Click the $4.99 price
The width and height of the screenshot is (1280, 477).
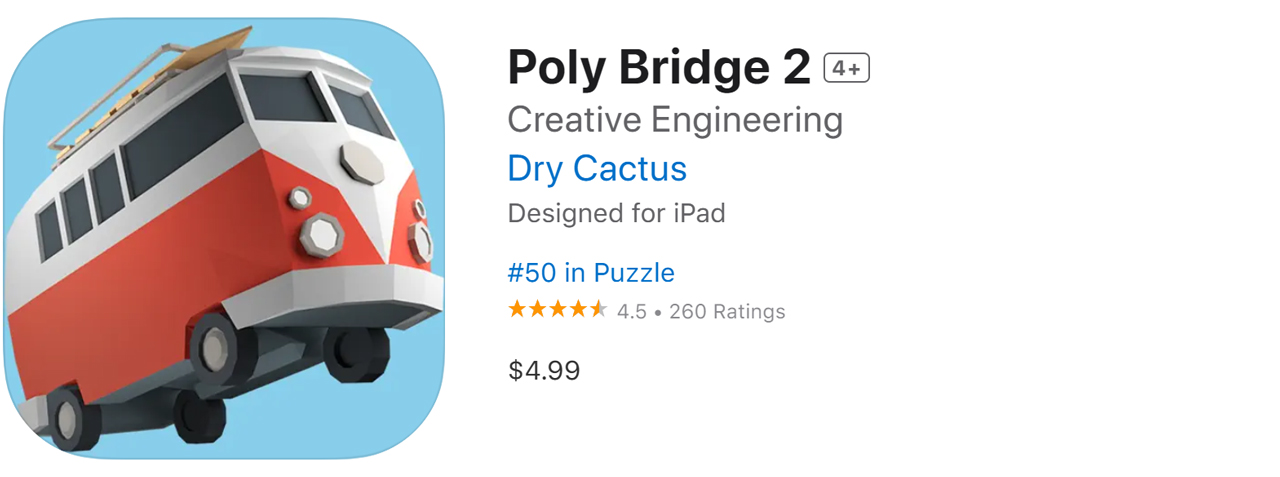pos(544,371)
